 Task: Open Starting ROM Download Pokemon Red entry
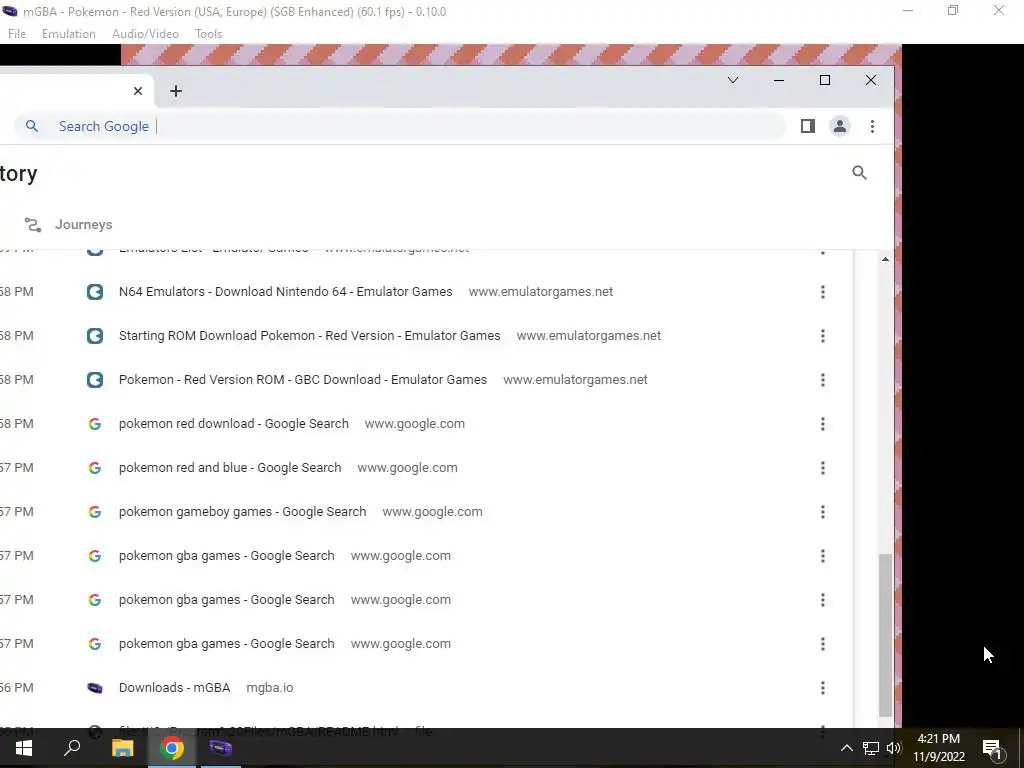tap(310, 336)
